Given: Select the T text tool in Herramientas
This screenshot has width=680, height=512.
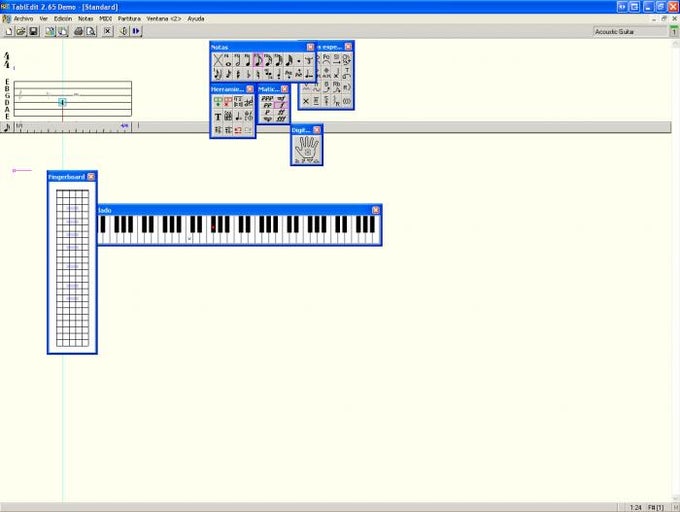Looking at the screenshot, I should click(x=218, y=117).
